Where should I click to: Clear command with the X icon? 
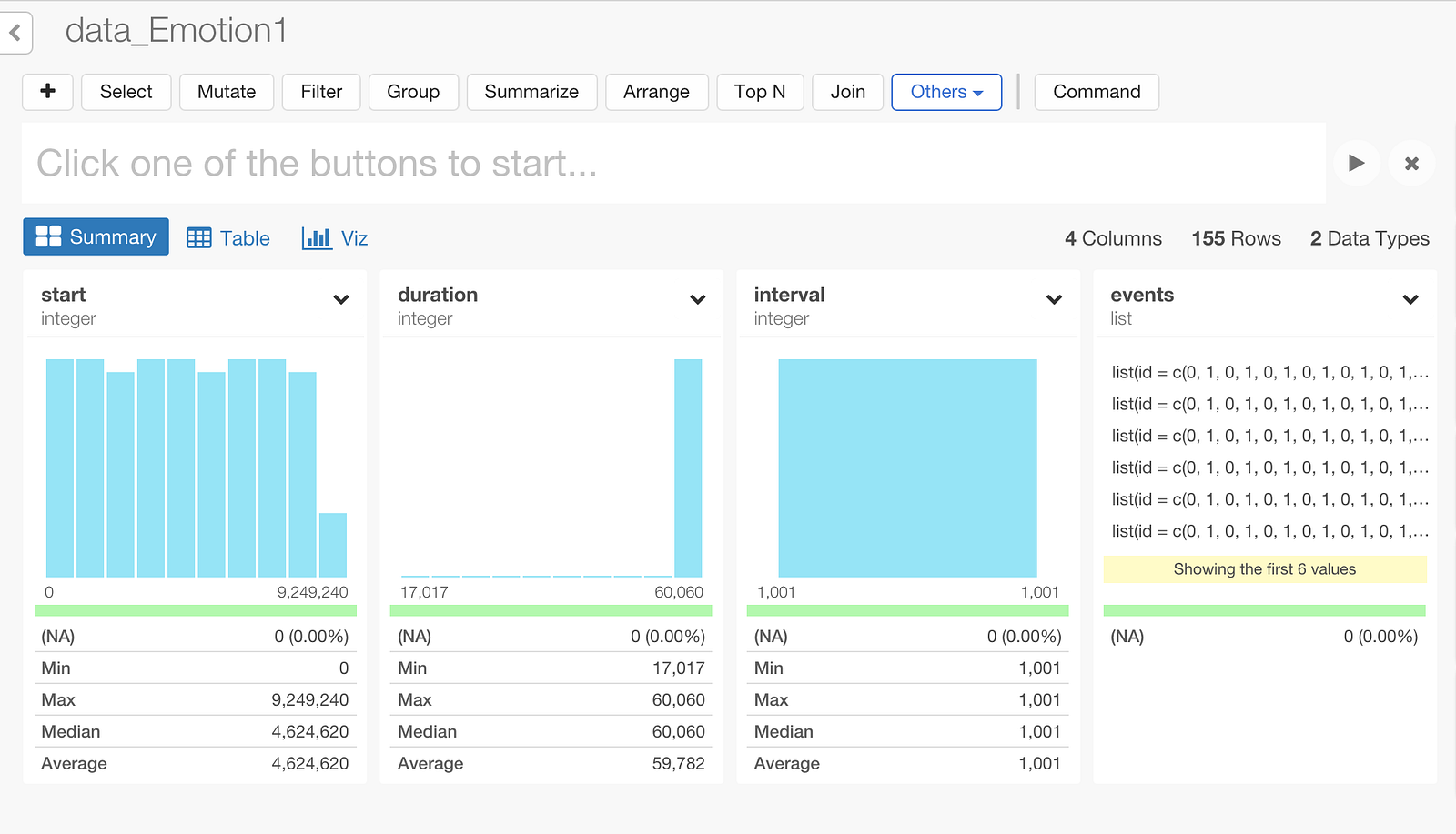pos(1411,164)
